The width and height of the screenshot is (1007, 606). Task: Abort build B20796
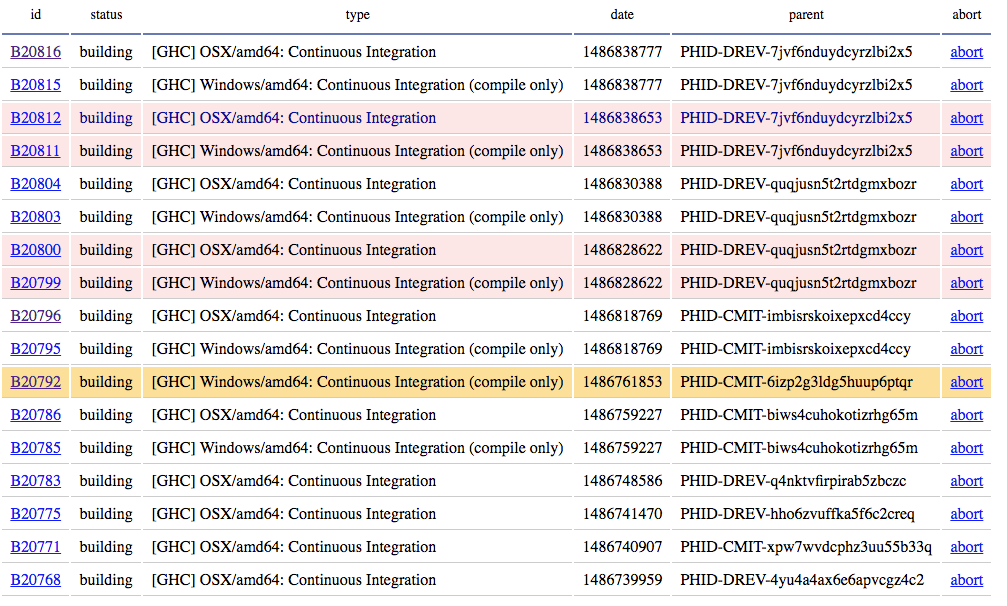coord(966,316)
